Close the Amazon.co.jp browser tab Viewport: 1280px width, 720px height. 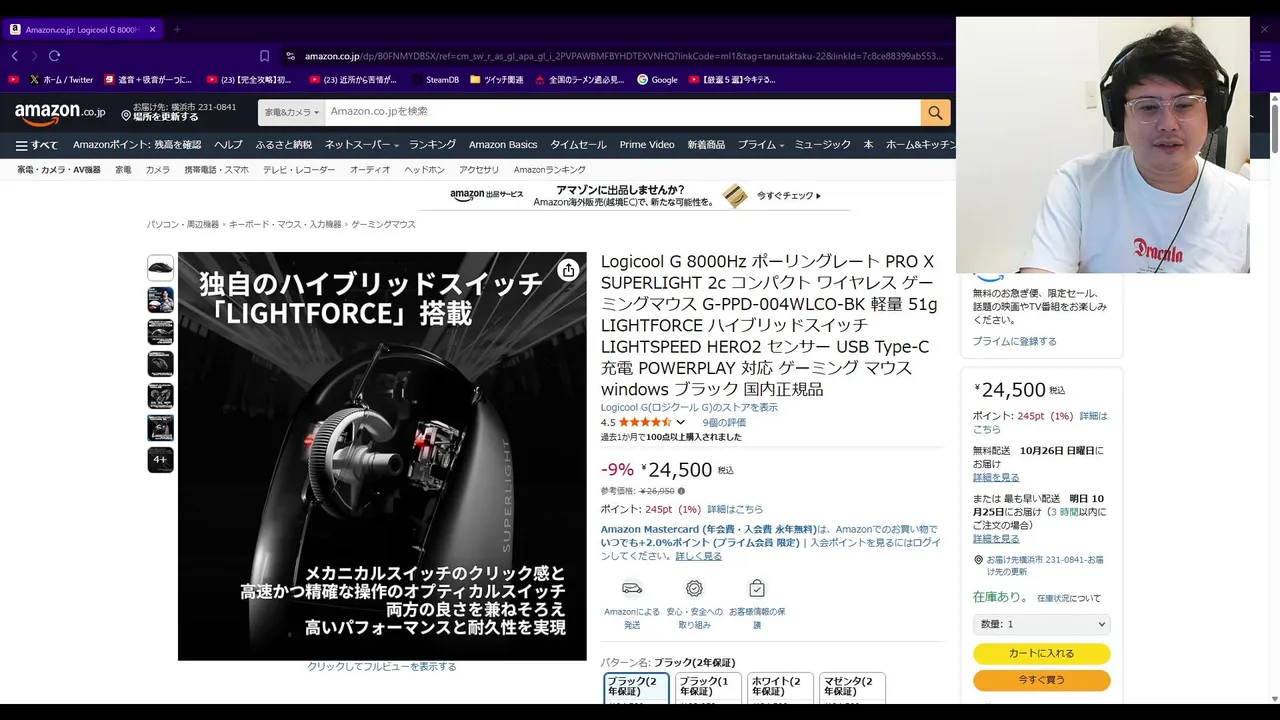152,29
